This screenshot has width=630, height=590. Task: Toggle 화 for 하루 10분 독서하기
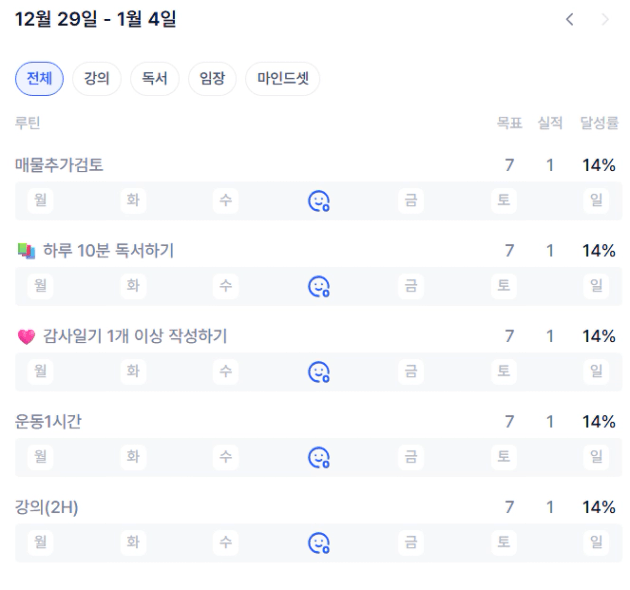coord(133,286)
